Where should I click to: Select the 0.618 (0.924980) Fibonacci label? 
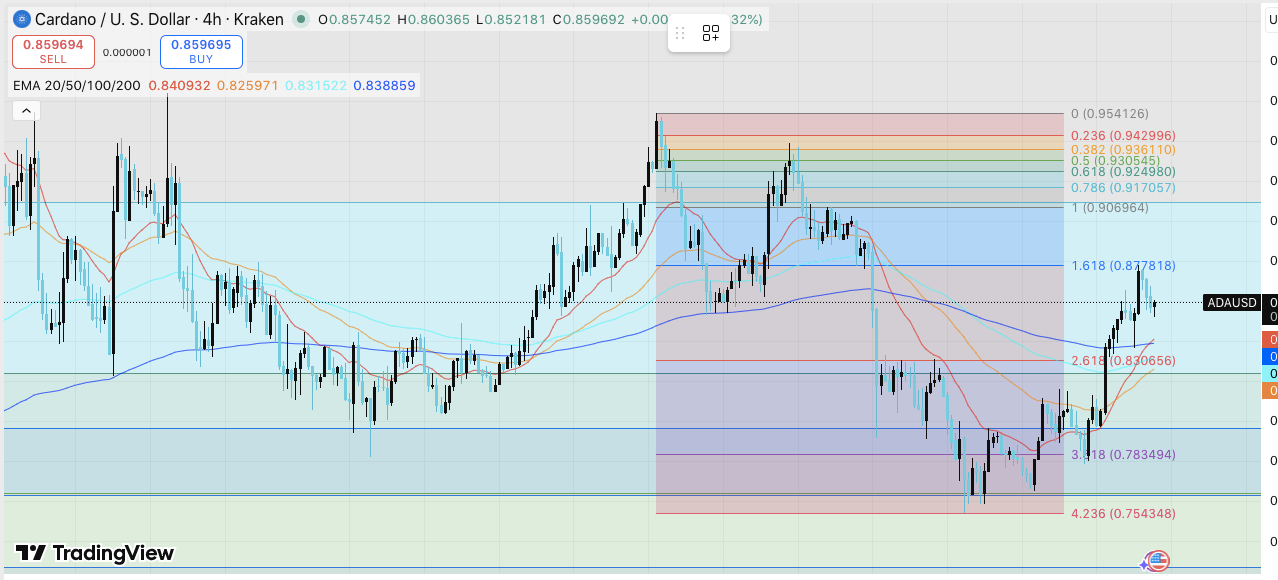pyautogui.click(x=1123, y=172)
